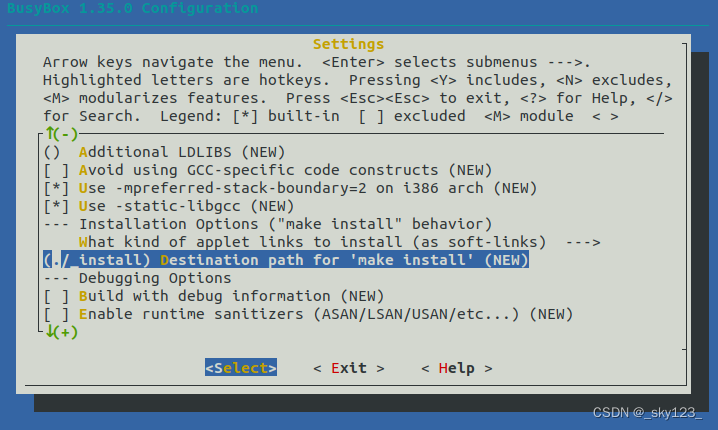Viewport: 718px width, 430px height.
Task: Click the Installation Options section header
Action: pyautogui.click(x=285, y=224)
